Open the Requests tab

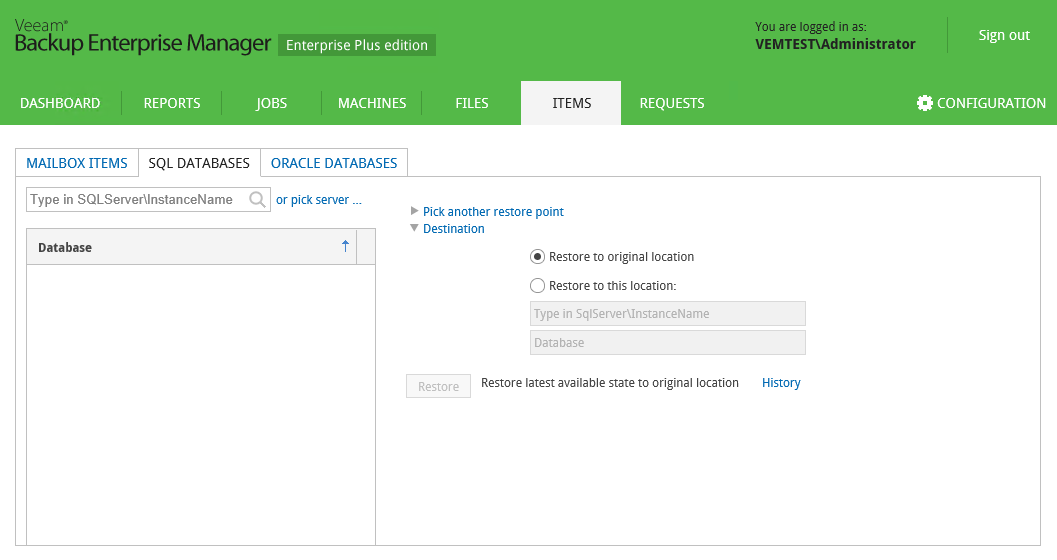point(672,103)
